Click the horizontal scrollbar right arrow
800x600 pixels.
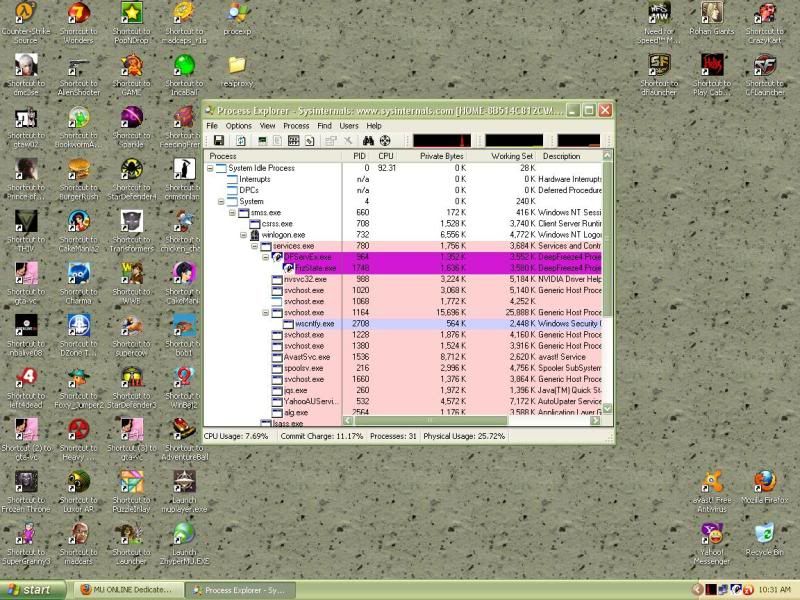595,420
